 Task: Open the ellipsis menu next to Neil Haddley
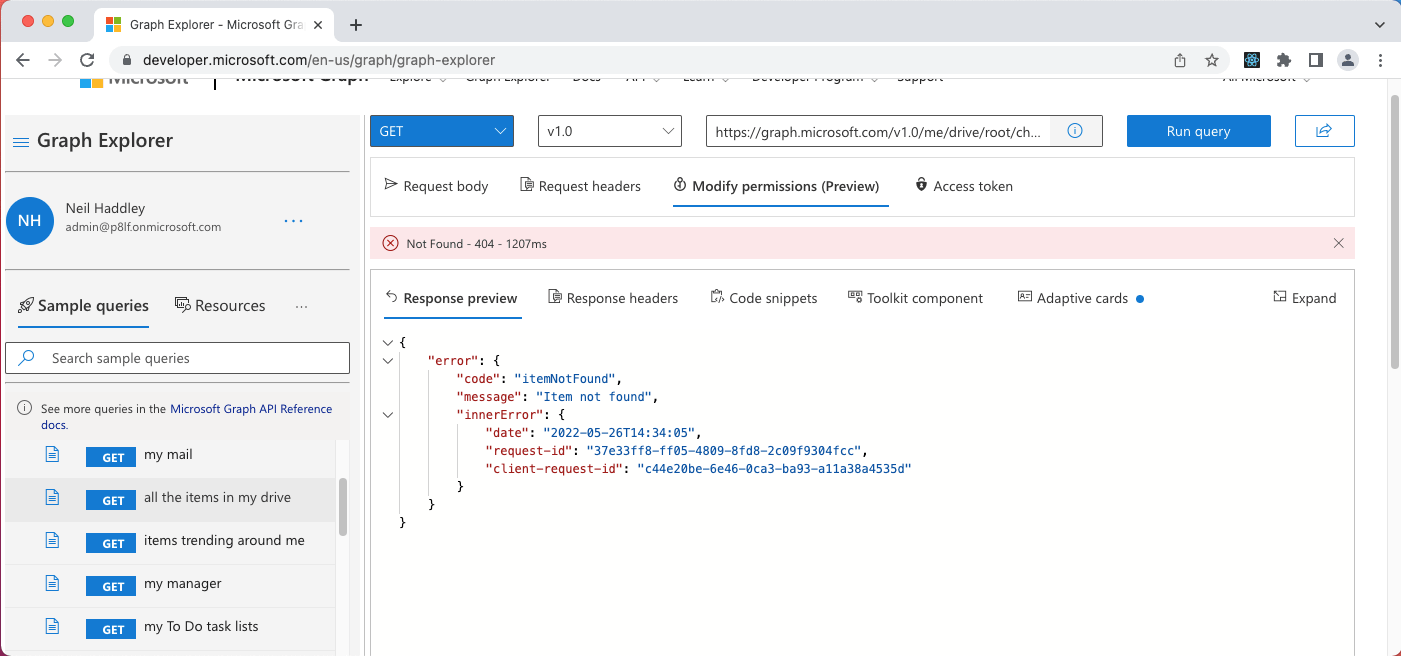coord(293,220)
